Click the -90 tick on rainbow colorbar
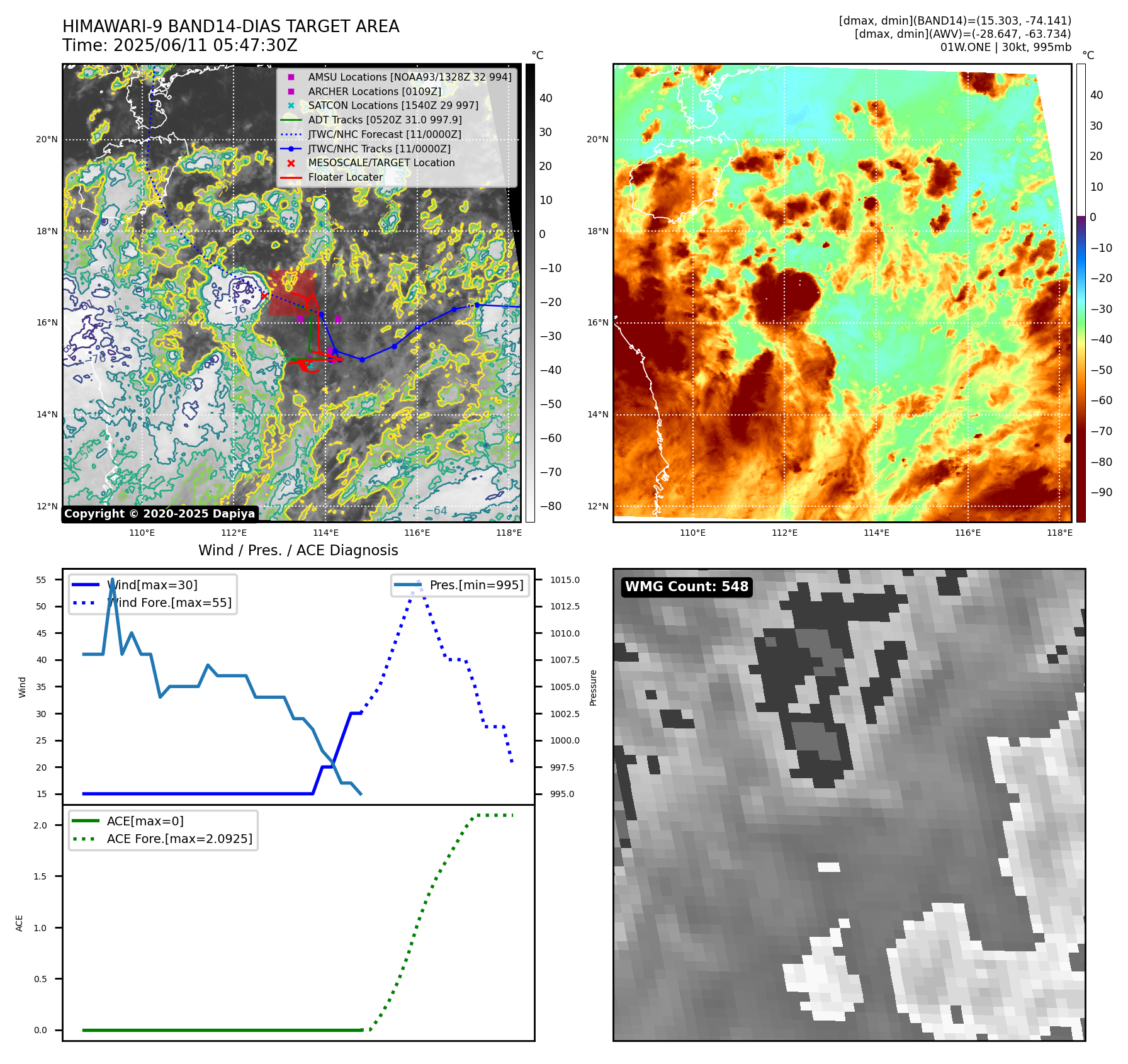1128x1064 pixels. tap(1102, 492)
